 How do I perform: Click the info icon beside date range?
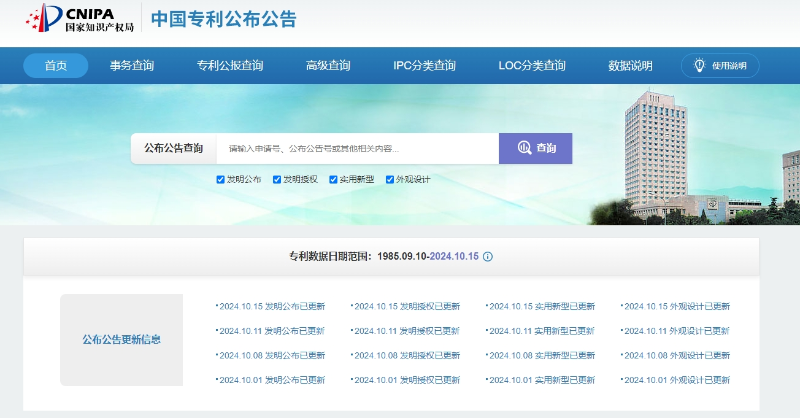pyautogui.click(x=488, y=257)
